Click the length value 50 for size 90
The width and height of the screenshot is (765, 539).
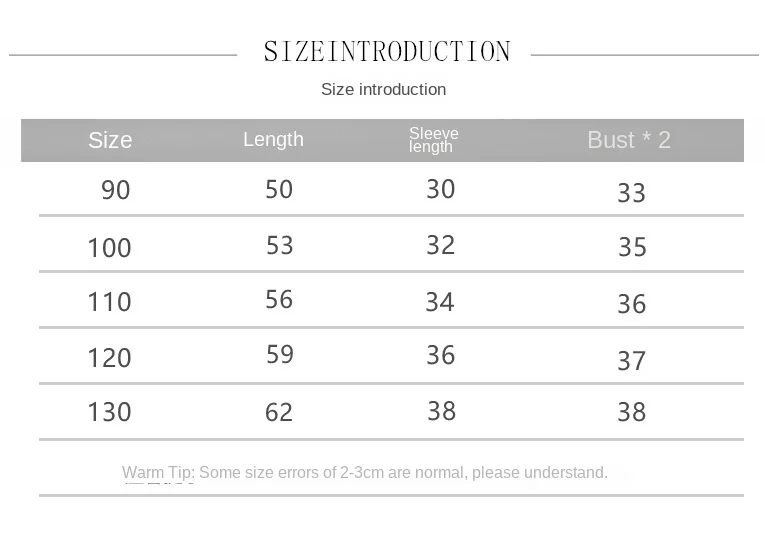pos(279,190)
